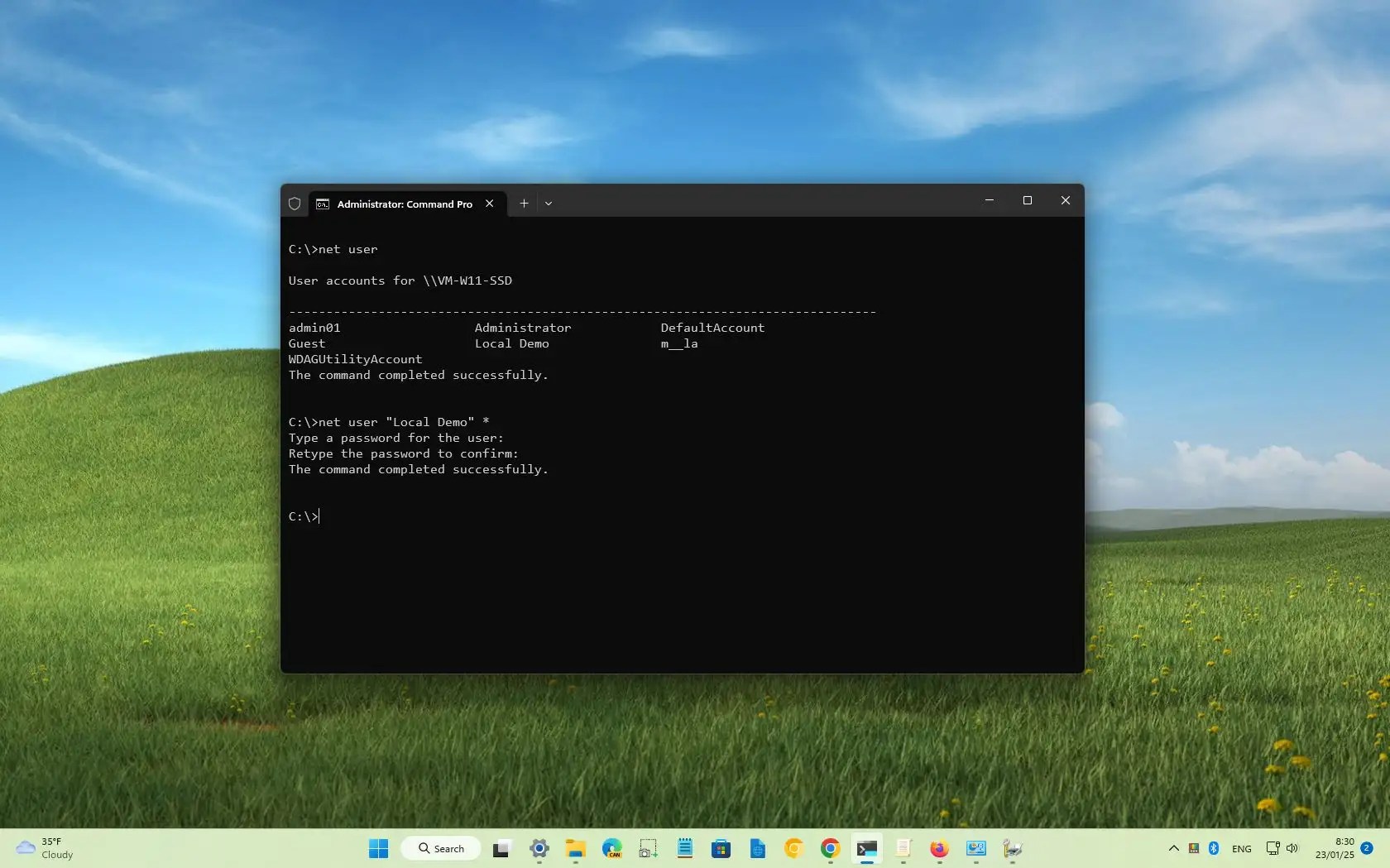
Task: Click the Terminal admin shield icon
Action: pyautogui.click(x=295, y=204)
